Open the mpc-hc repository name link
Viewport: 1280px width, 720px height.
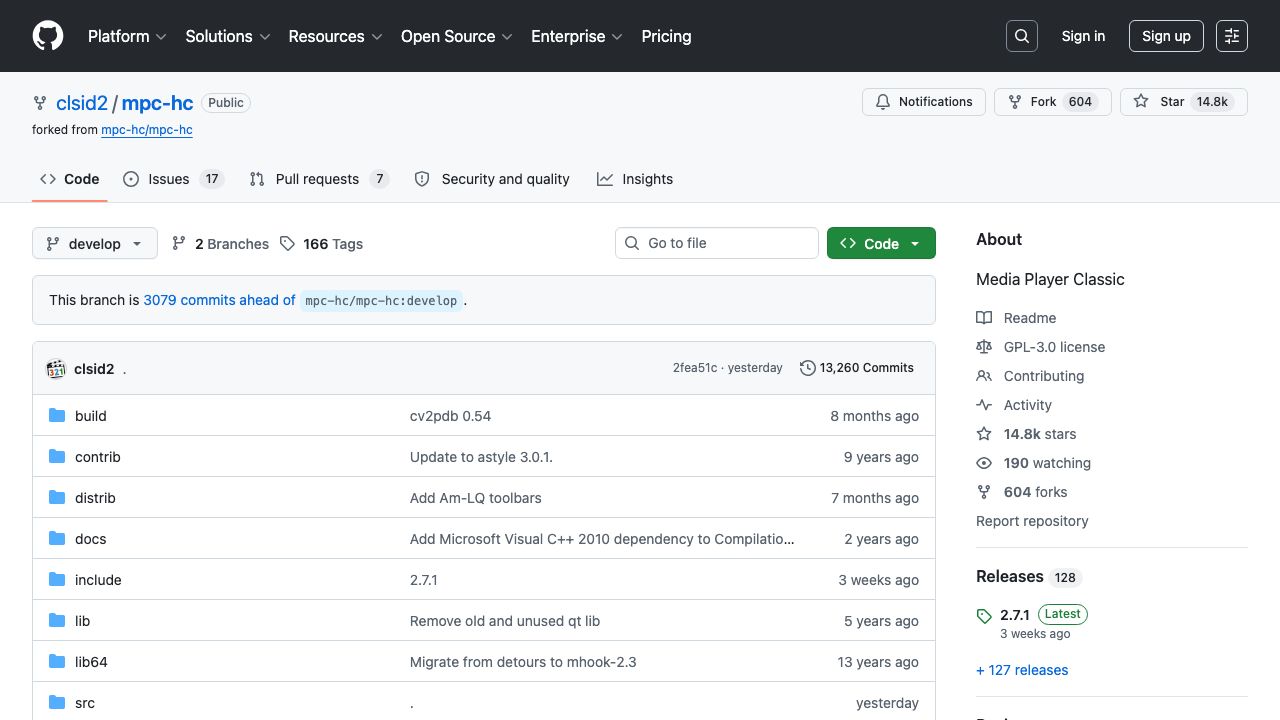click(x=158, y=103)
